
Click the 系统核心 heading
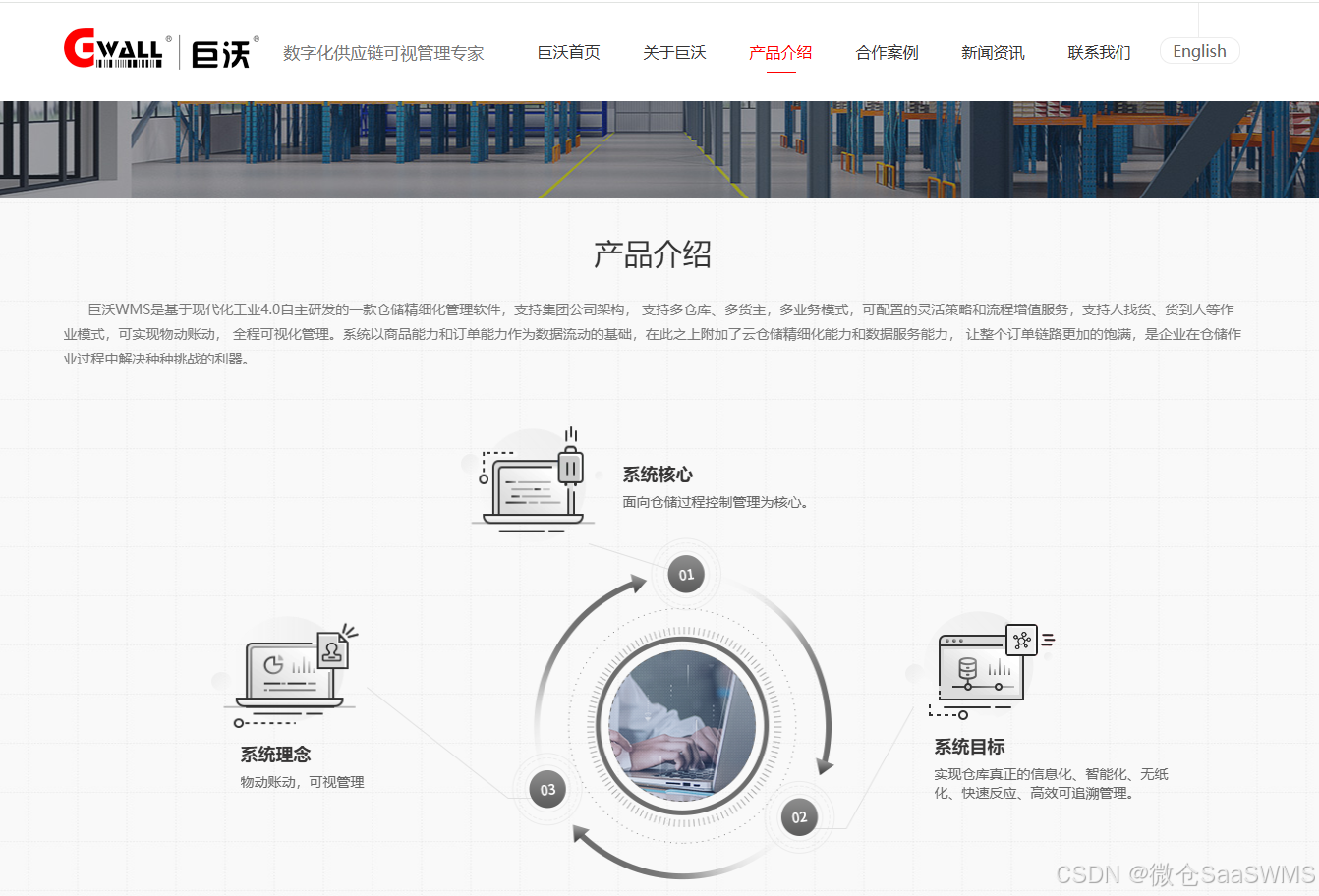point(658,475)
